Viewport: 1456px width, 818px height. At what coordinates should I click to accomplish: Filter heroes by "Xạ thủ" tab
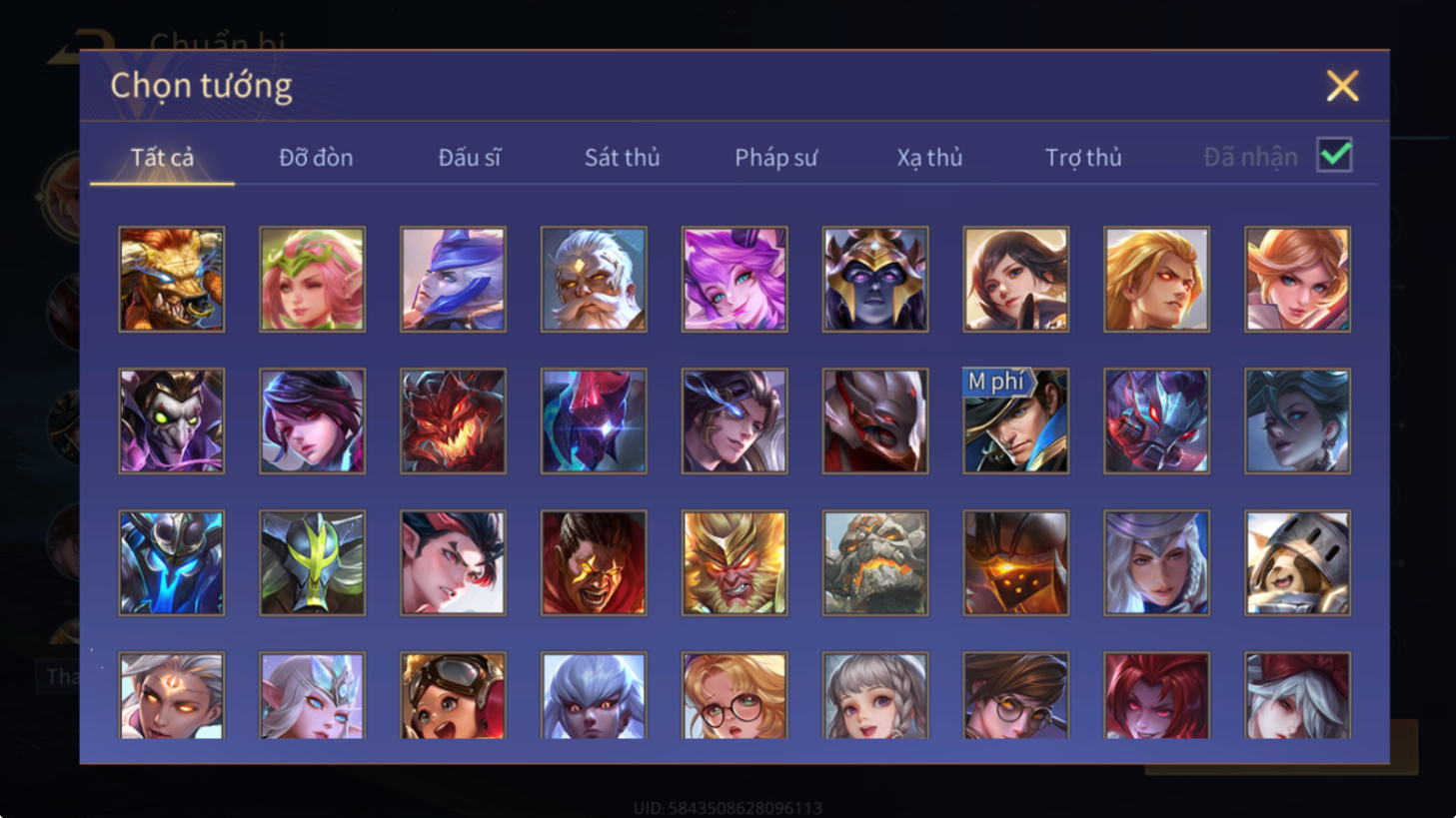point(929,158)
